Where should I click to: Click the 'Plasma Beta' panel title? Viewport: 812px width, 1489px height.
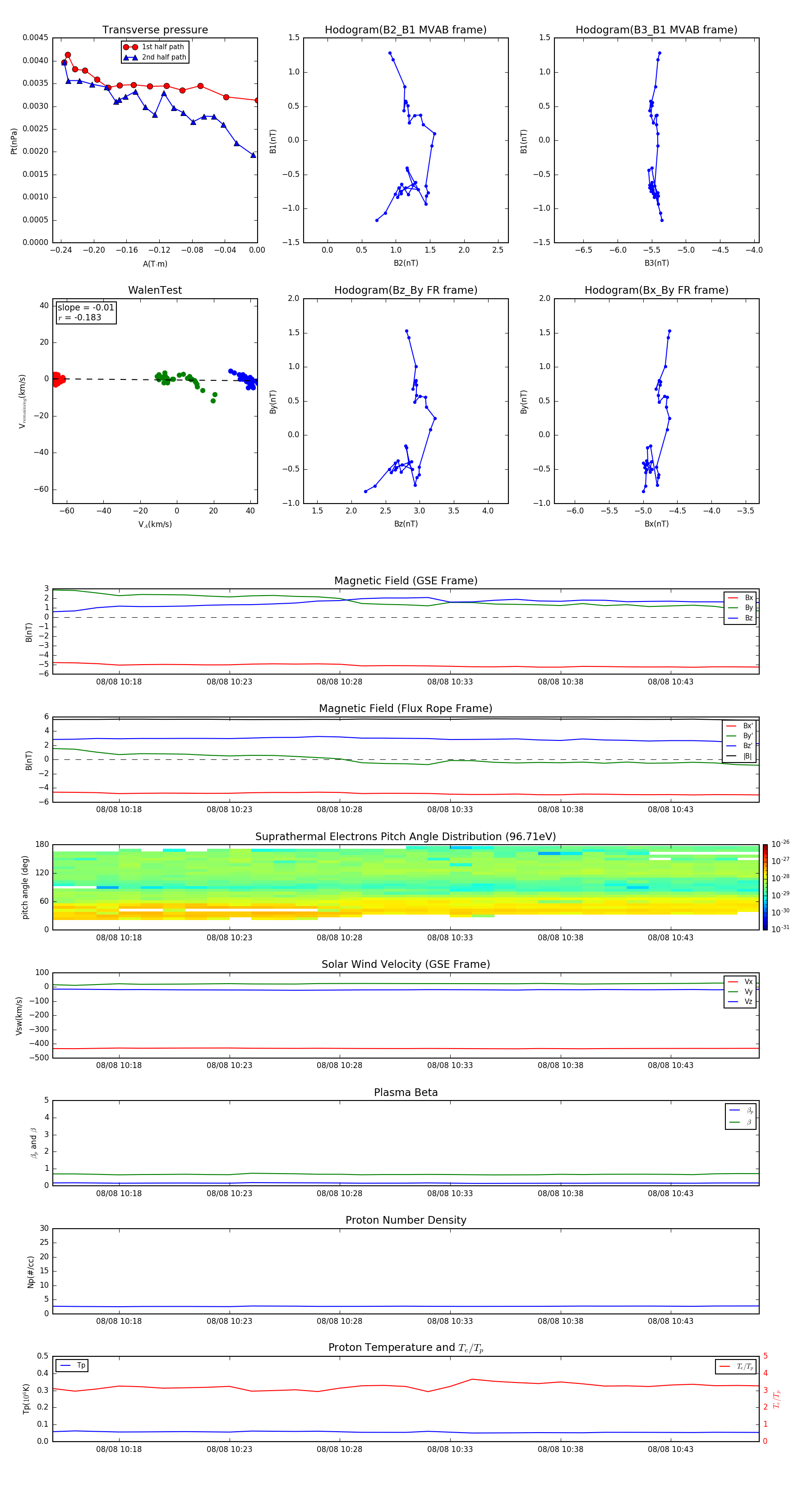(x=406, y=1092)
